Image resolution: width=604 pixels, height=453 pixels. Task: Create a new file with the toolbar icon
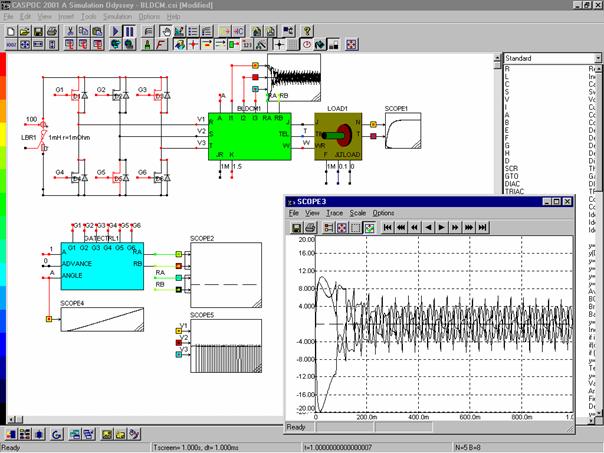point(9,31)
